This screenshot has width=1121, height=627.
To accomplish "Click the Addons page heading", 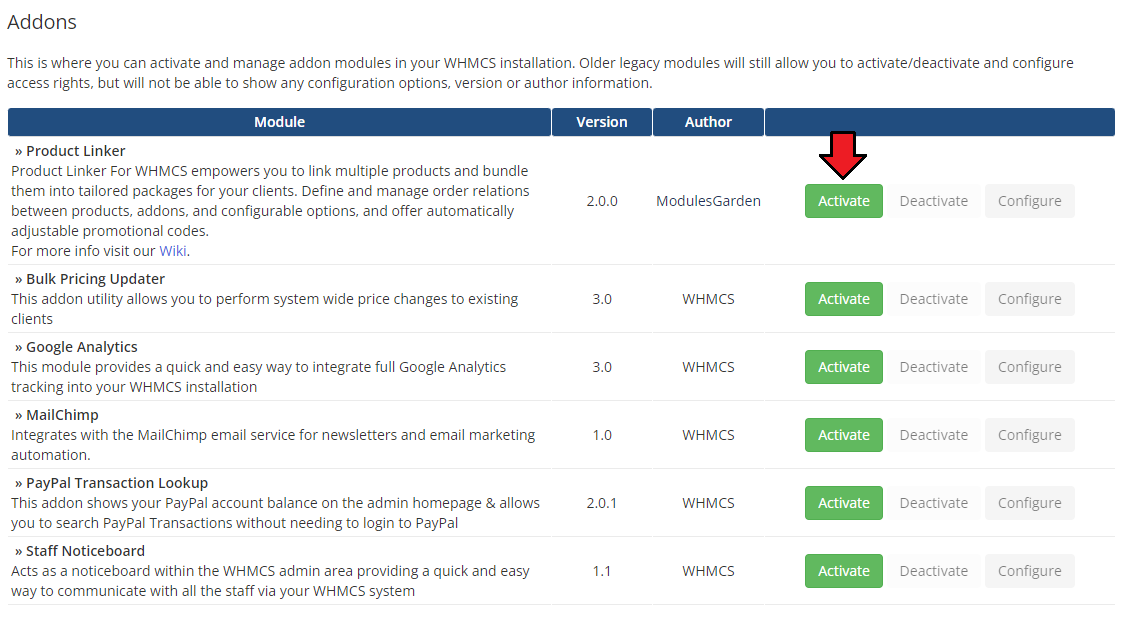I will pyautogui.click(x=41, y=22).
